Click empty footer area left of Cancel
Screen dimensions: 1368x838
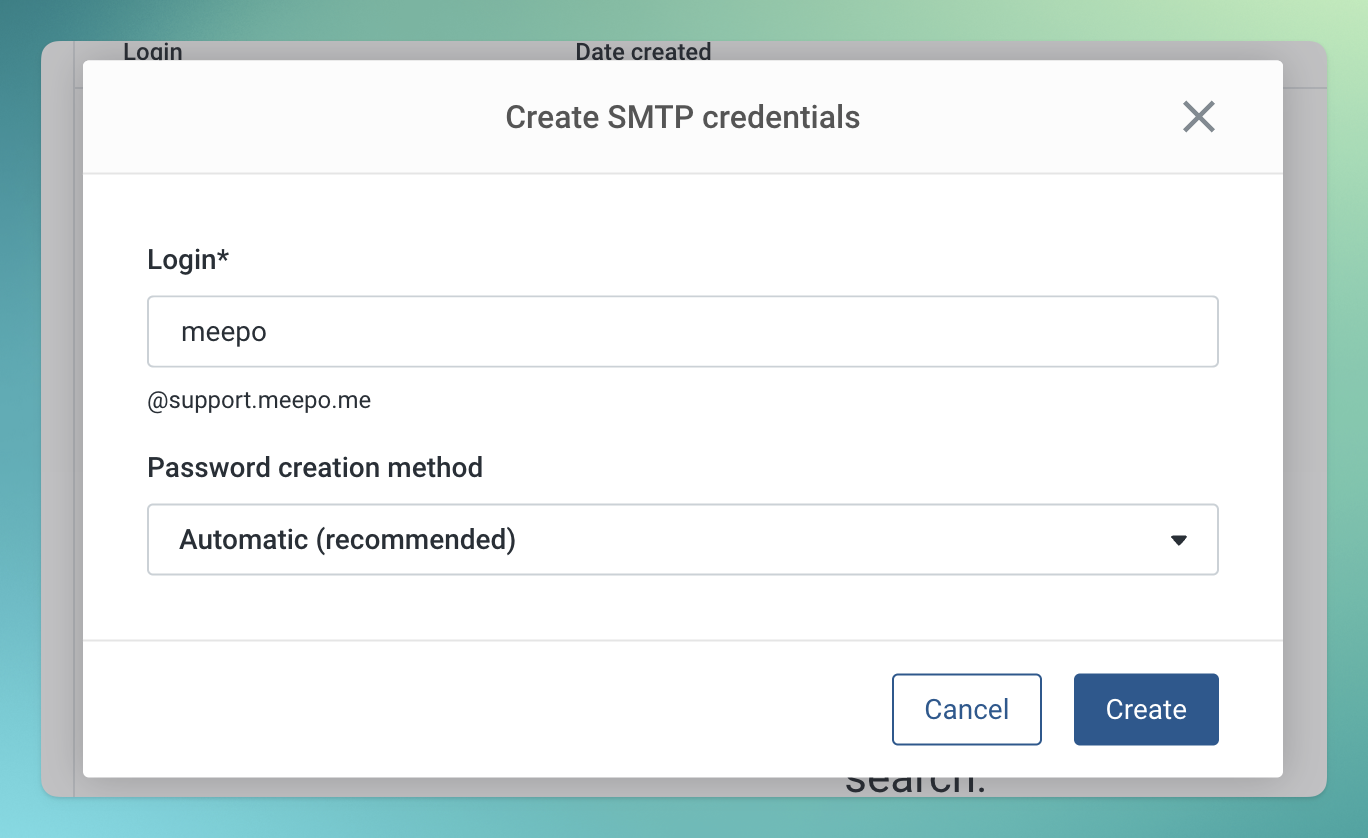coord(480,709)
